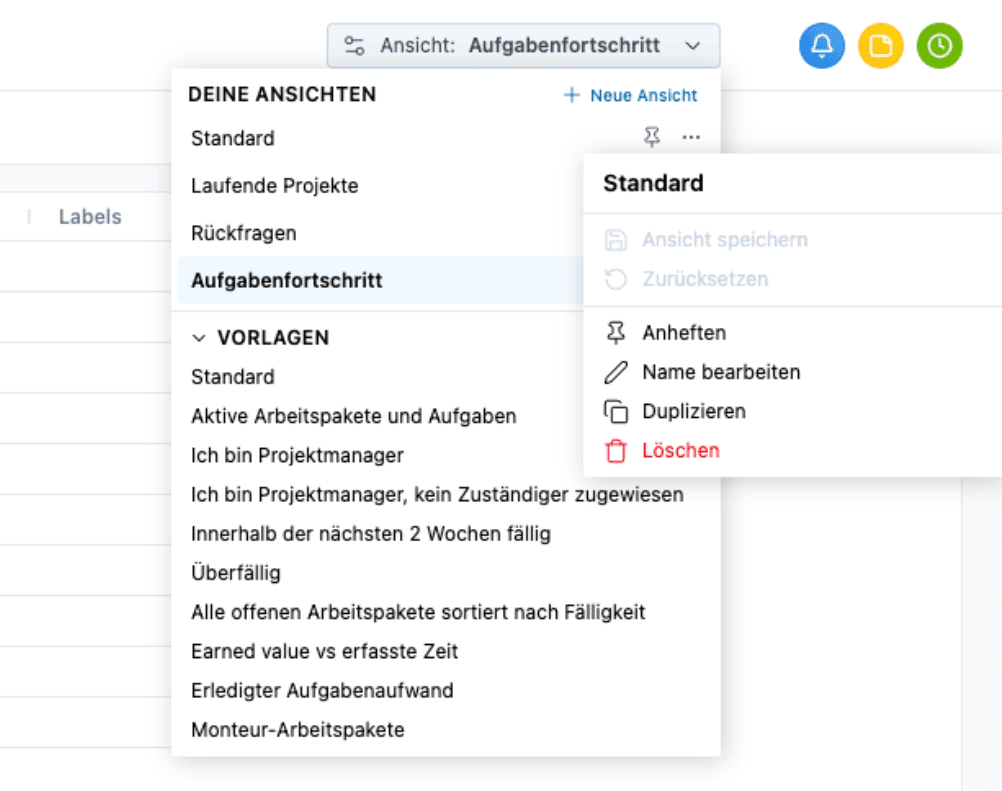This screenshot has width=1002, height=791.
Task: Click the DEINE ANSICHTEN heading
Action: click(282, 95)
